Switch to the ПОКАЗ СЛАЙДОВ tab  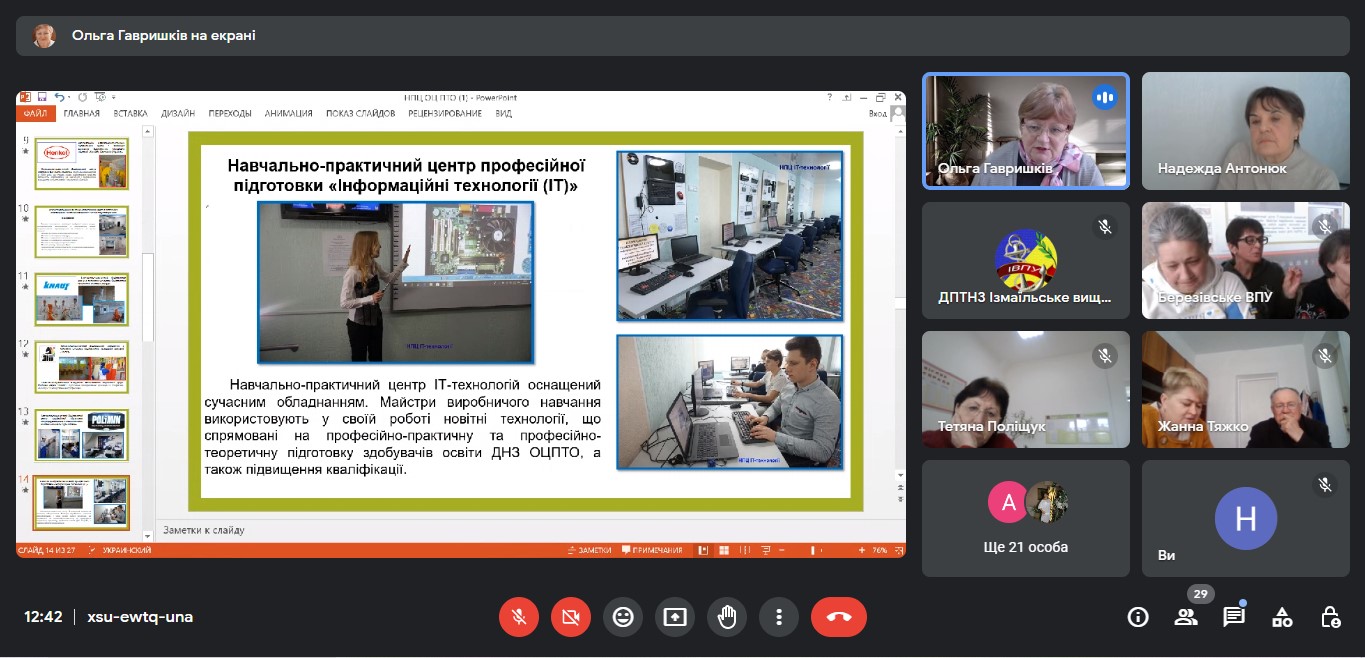pyautogui.click(x=360, y=113)
